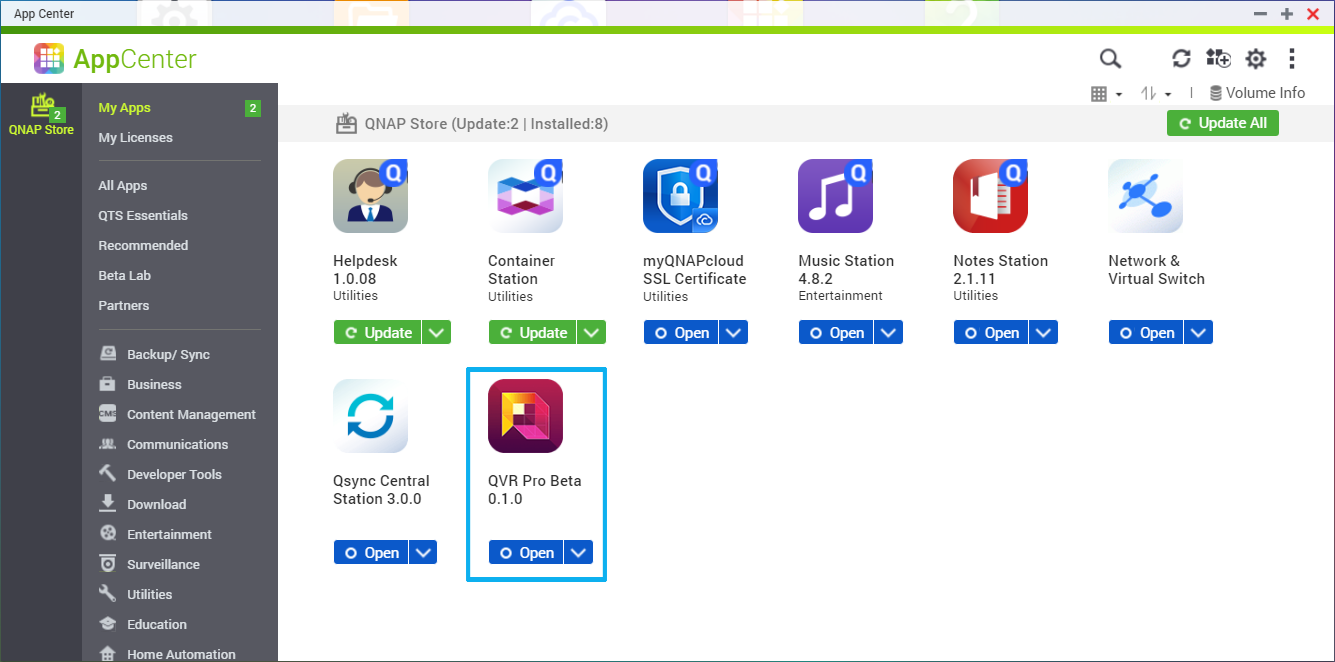Viewport: 1335px width, 662px height.
Task: Click Notes Station 2.1.11 title
Action: pos(1001,270)
